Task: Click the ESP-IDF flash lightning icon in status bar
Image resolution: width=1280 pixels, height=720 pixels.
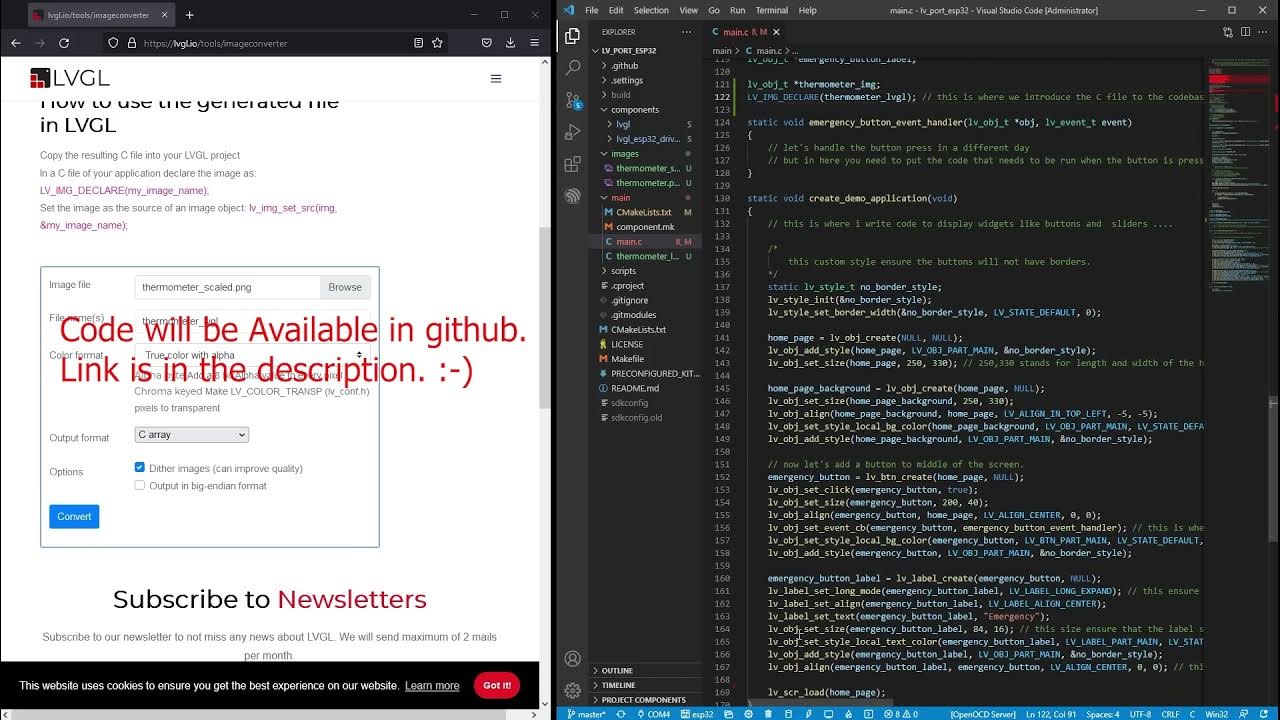Action: tap(808, 714)
